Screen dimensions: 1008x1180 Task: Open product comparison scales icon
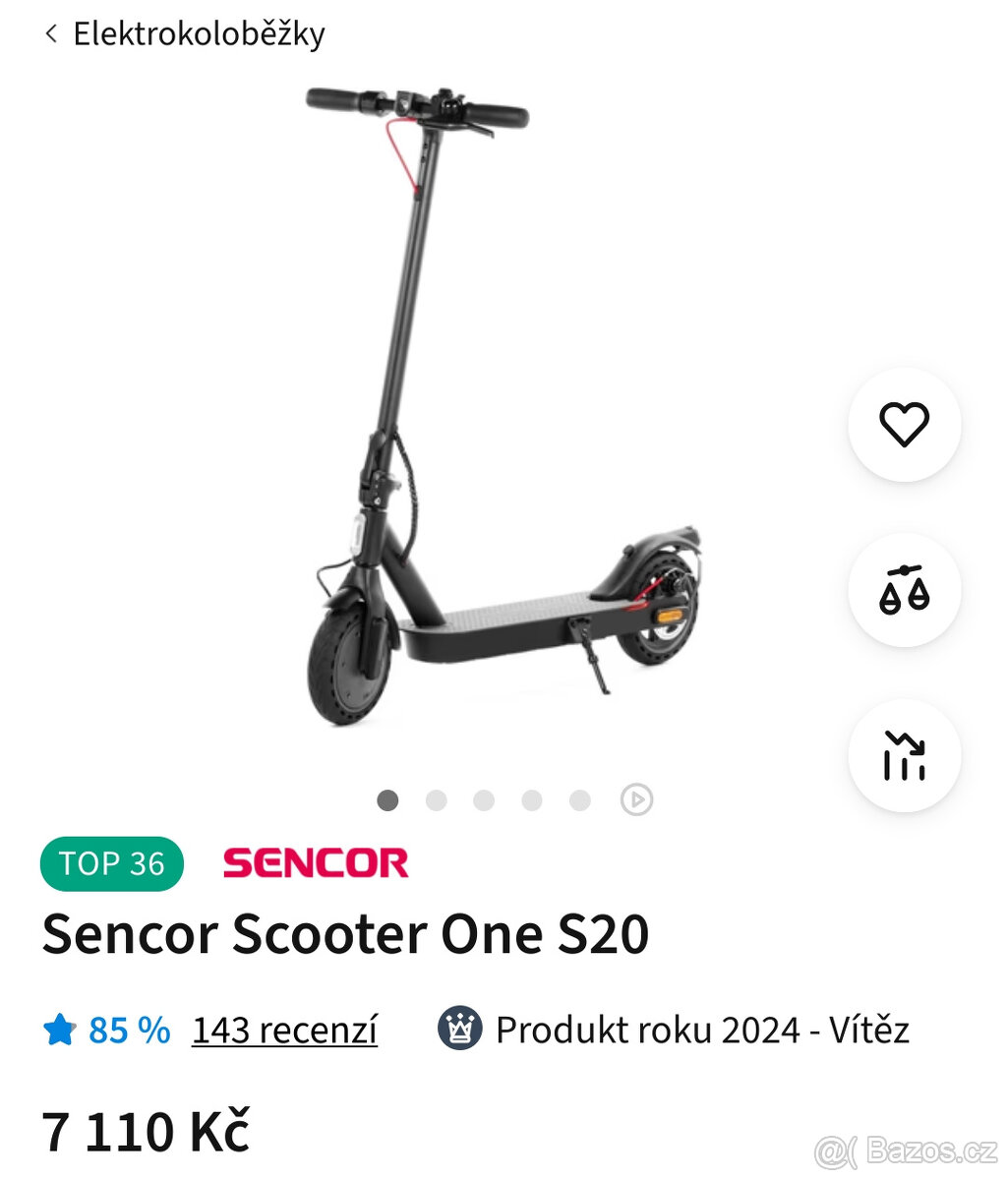click(x=904, y=590)
